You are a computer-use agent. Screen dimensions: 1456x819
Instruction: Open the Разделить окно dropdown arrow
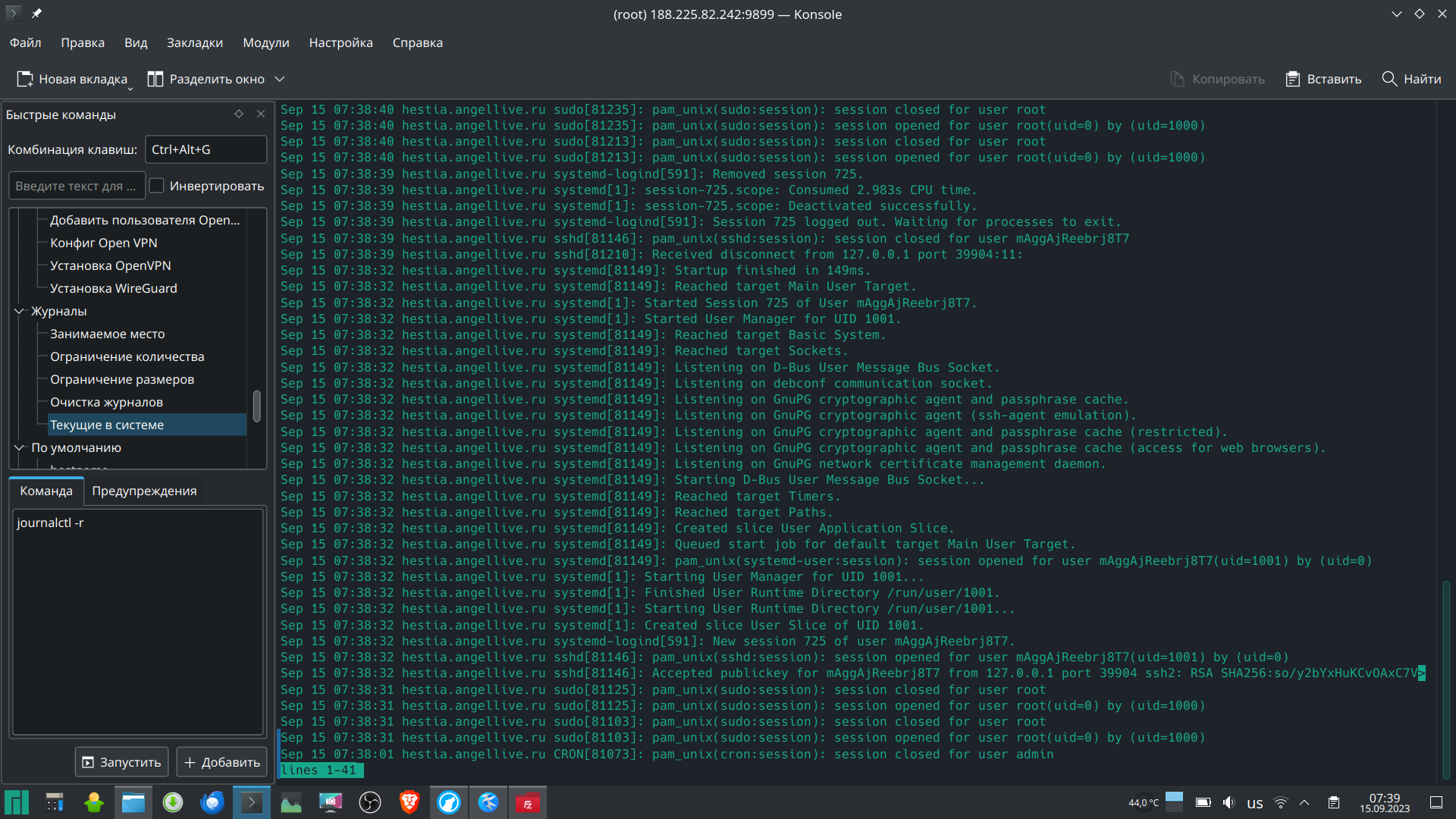pos(279,79)
